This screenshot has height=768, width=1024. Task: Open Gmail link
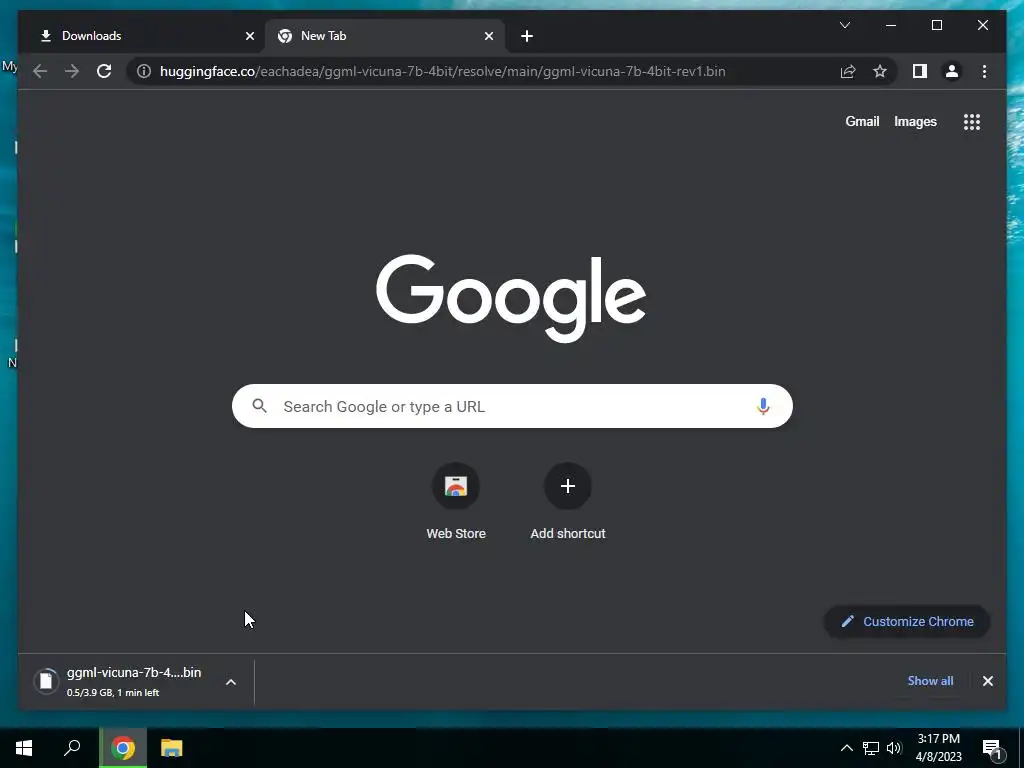coord(862,121)
